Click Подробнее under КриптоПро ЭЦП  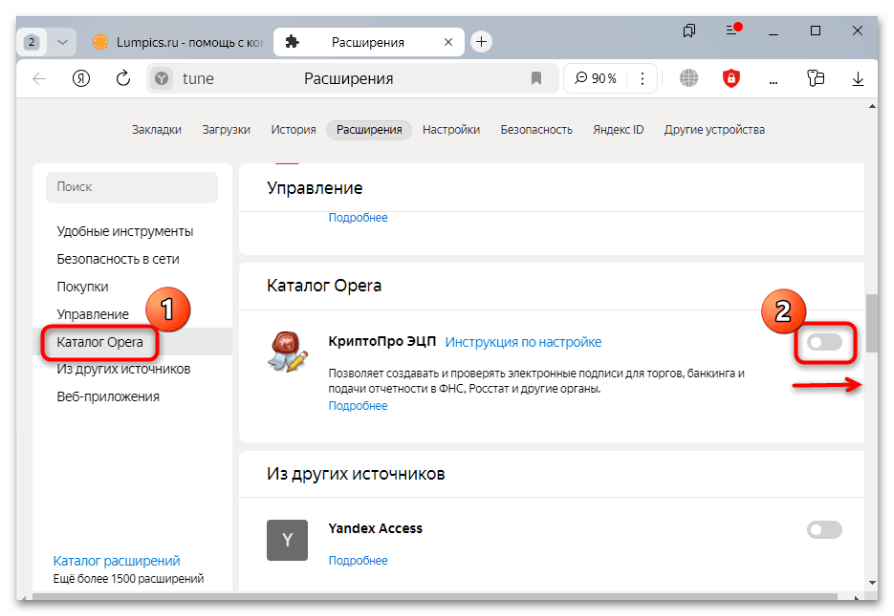coord(358,406)
